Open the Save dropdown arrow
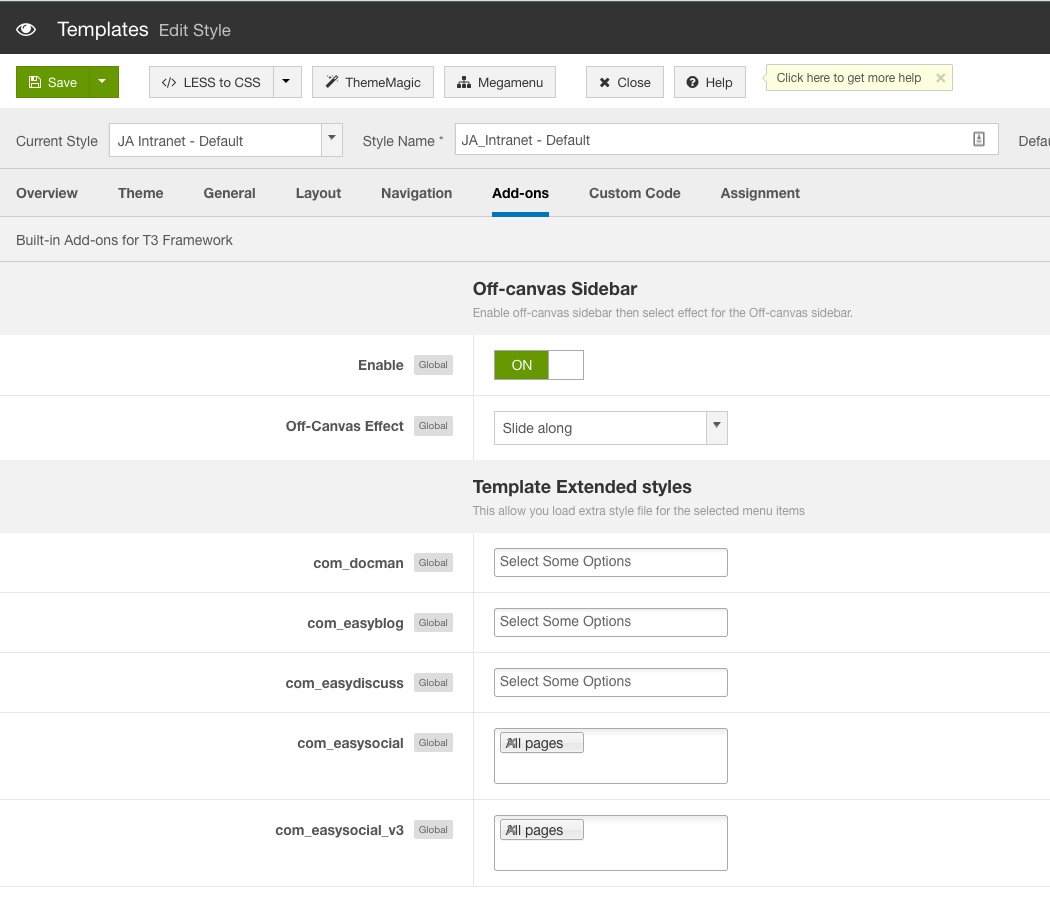 click(103, 82)
